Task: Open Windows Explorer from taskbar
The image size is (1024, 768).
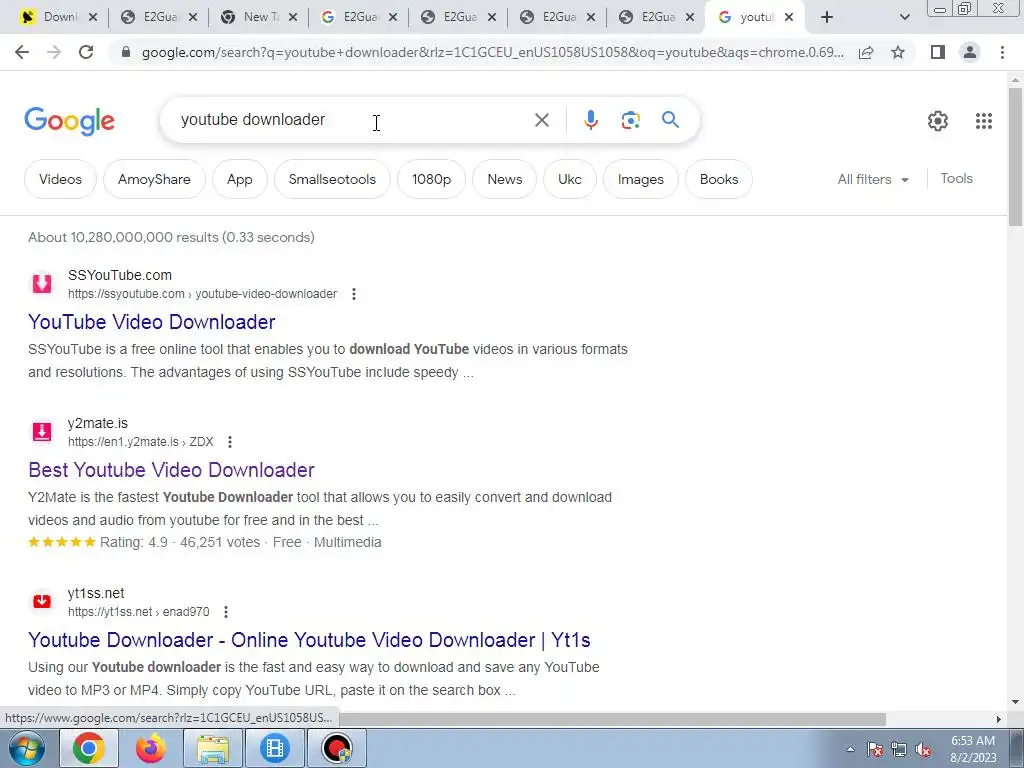Action: (x=213, y=748)
